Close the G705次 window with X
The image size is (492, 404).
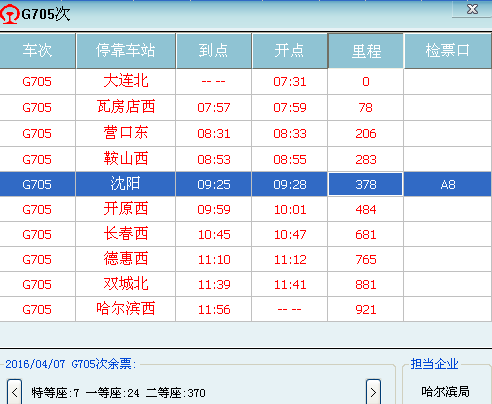point(472,9)
